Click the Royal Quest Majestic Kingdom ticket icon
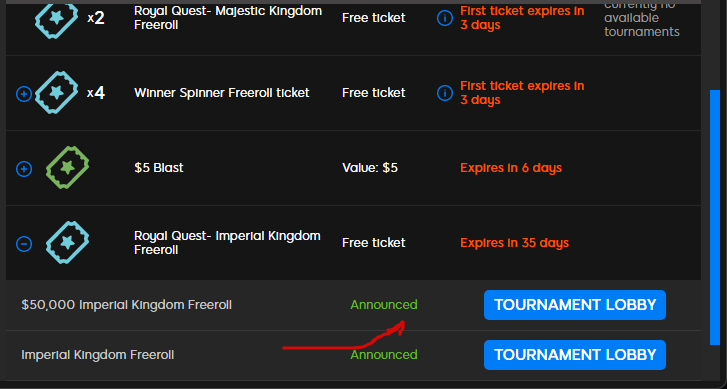The height and width of the screenshot is (389, 727). pyautogui.click(x=57, y=19)
